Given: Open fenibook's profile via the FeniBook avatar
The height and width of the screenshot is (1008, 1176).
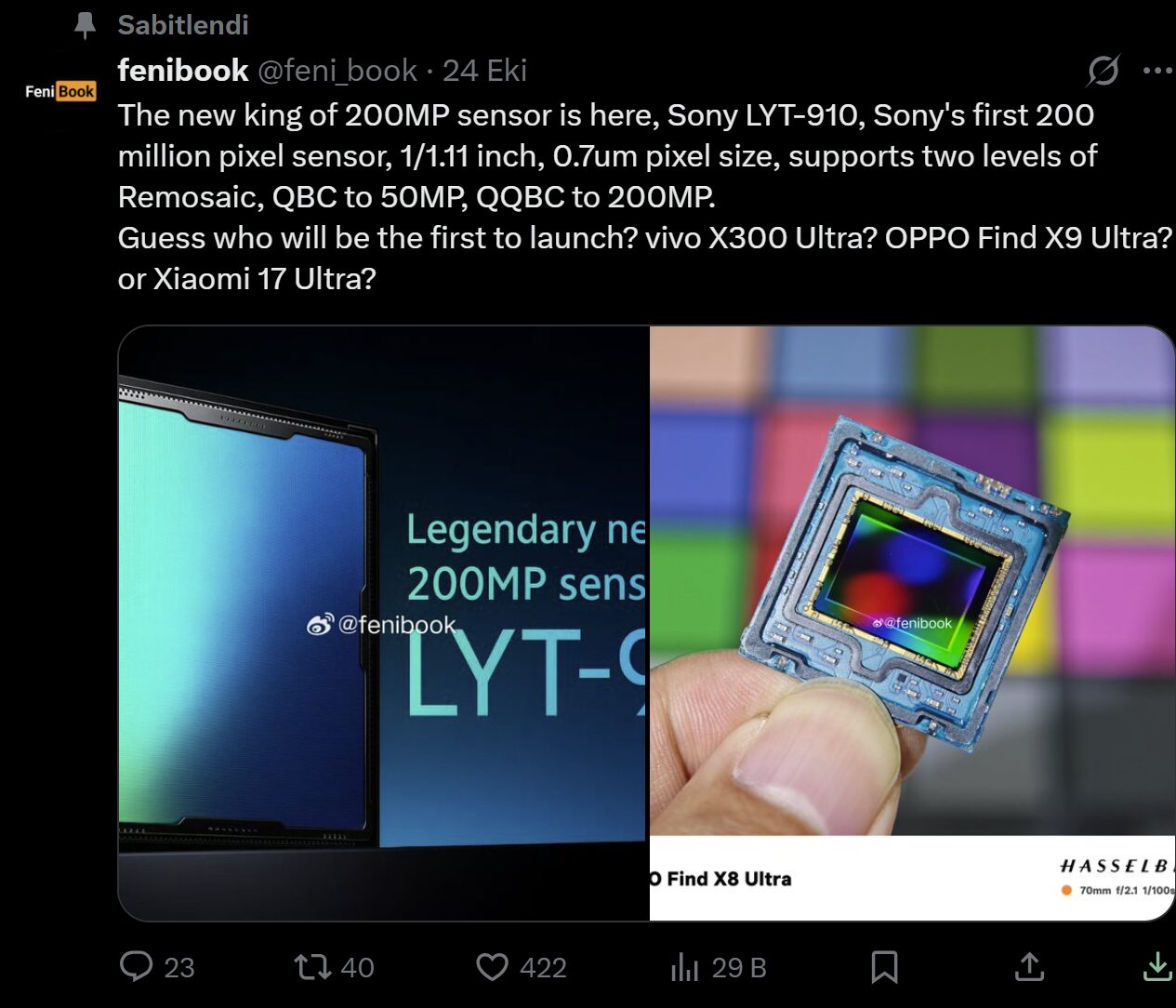Looking at the screenshot, I should (59, 90).
